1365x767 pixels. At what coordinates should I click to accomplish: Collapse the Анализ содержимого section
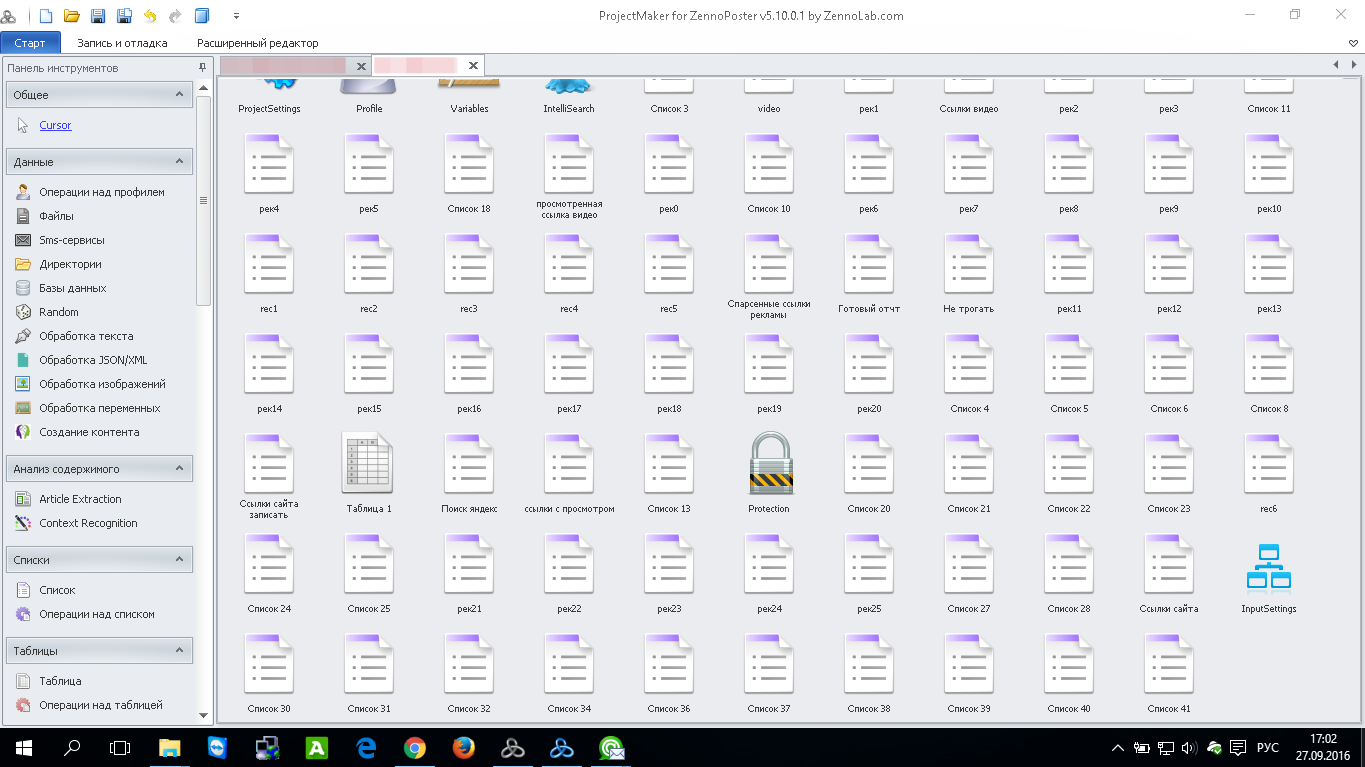179,469
